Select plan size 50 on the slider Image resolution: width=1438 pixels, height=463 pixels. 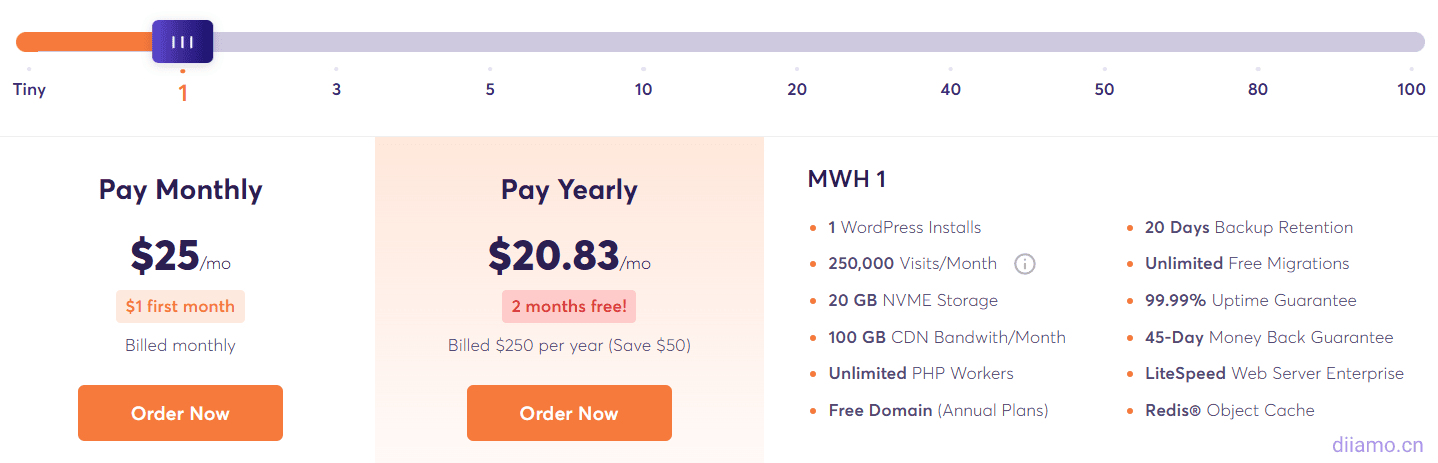1104,89
